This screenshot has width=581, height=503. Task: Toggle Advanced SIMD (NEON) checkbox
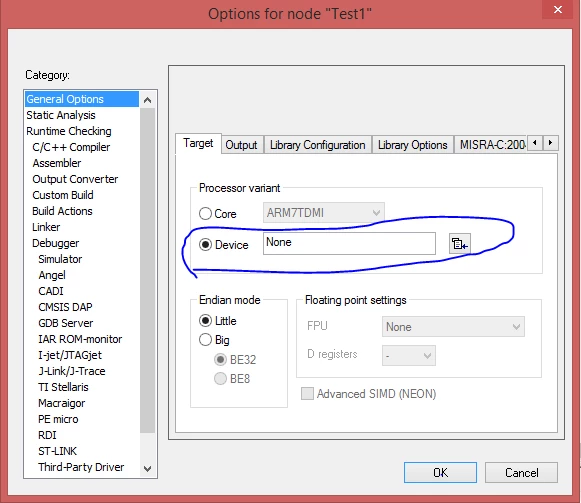tap(307, 394)
